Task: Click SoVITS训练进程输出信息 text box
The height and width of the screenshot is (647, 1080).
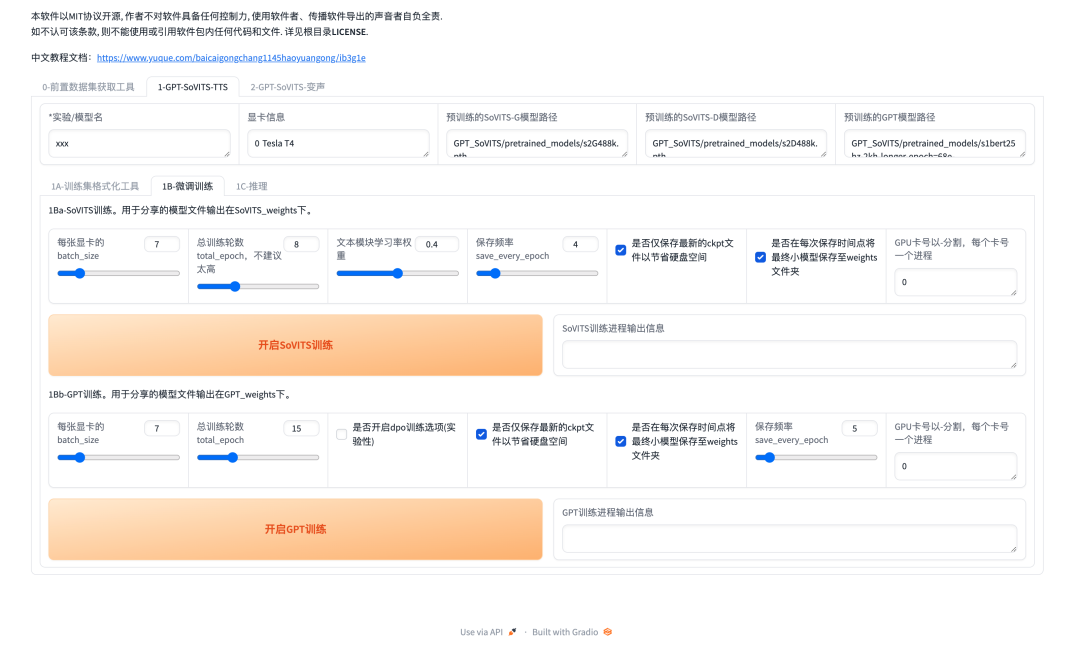Action: 789,354
